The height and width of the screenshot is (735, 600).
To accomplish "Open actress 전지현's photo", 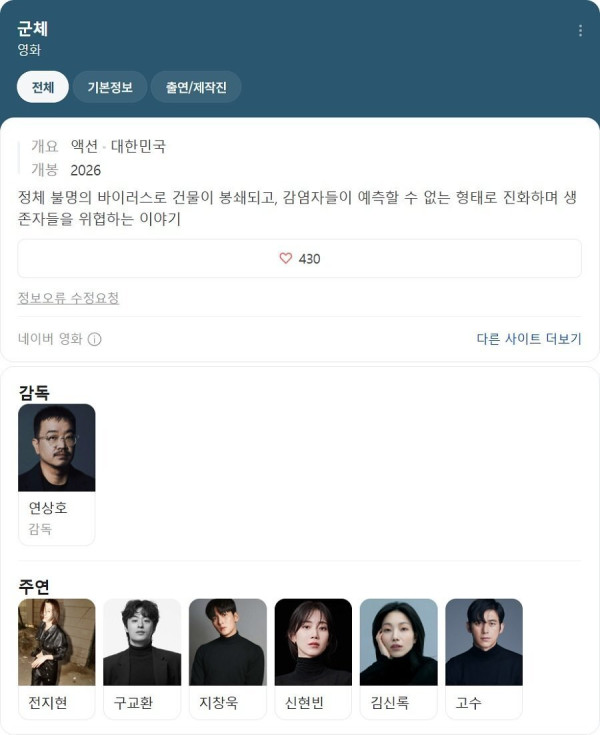I will 57,642.
